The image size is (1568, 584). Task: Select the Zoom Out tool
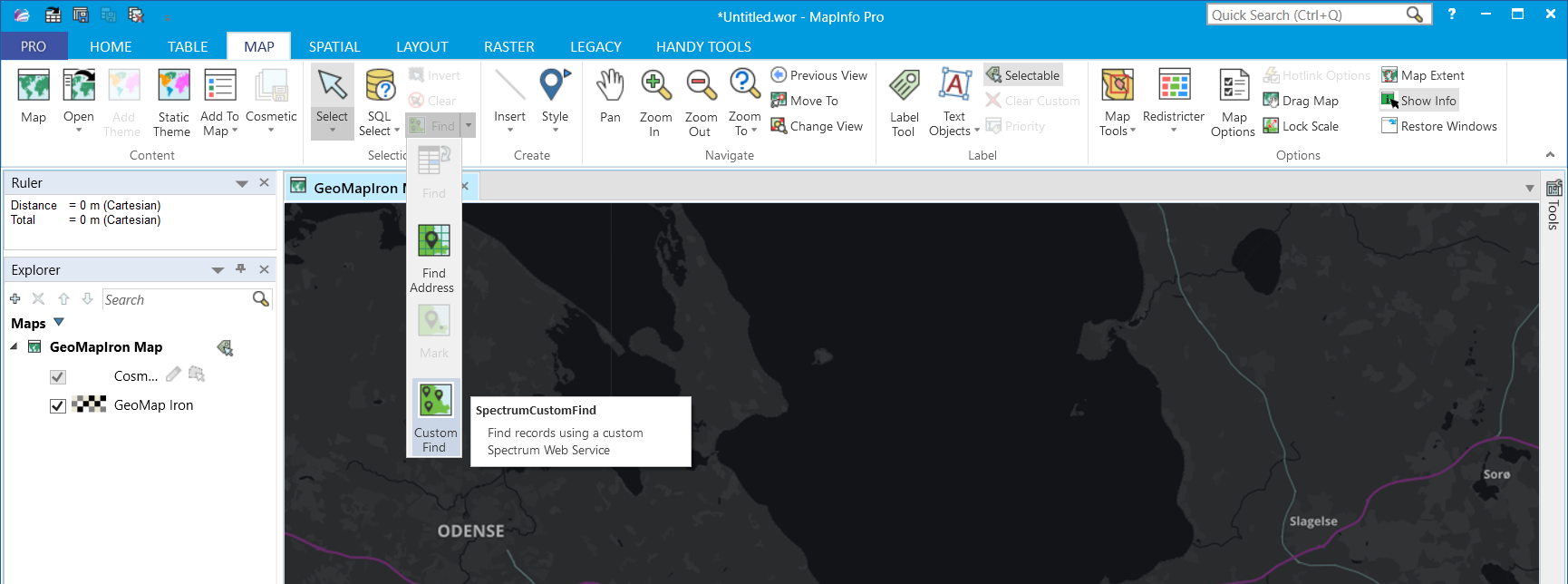(701, 103)
